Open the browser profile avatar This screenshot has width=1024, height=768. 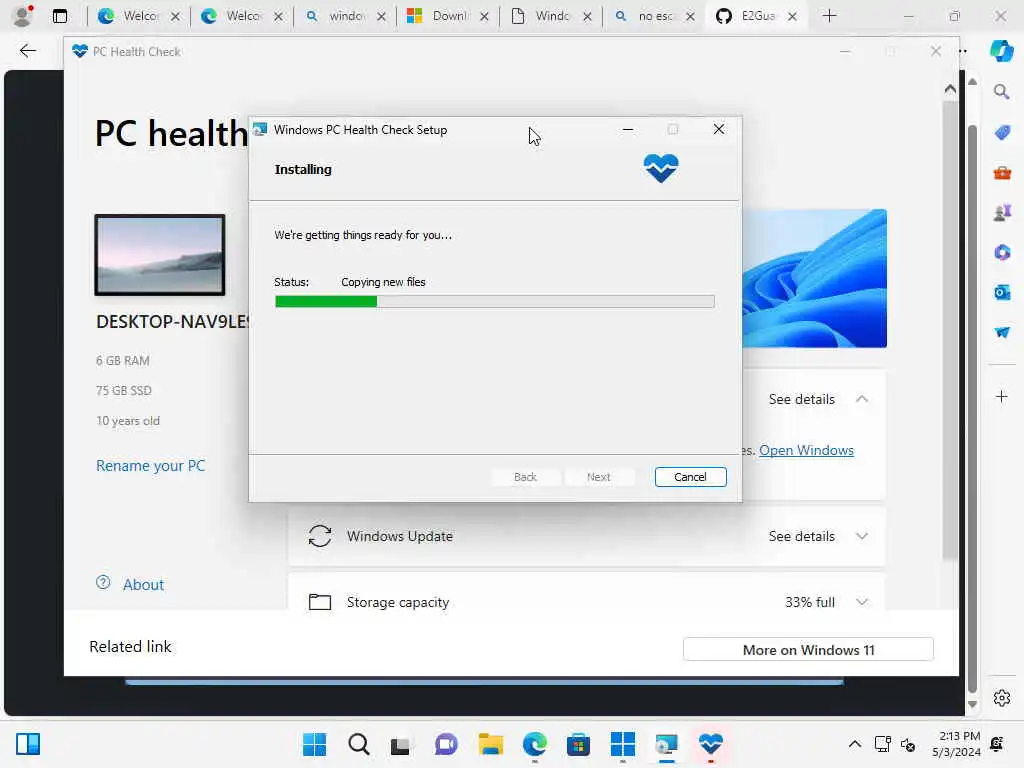click(23, 16)
